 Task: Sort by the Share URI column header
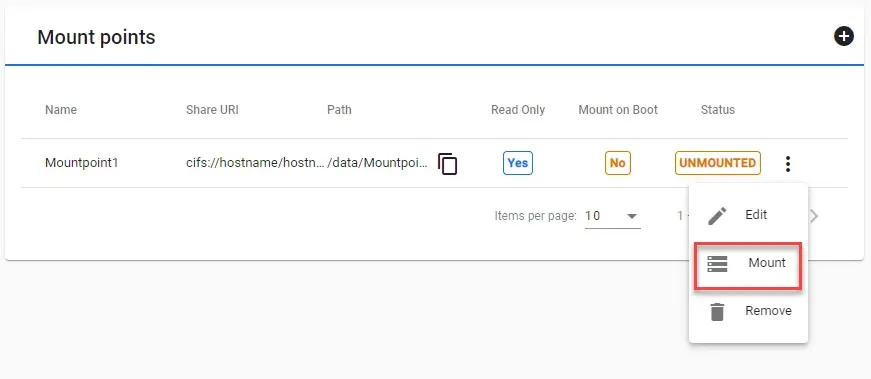click(212, 109)
